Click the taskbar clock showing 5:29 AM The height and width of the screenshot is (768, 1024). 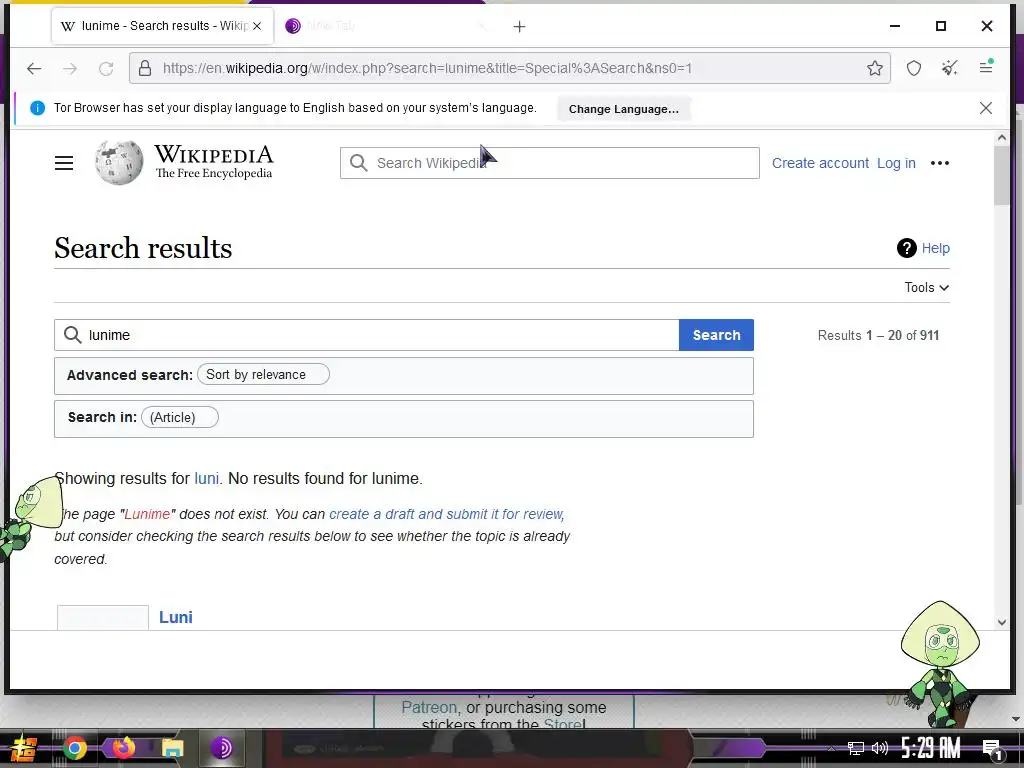[x=930, y=748]
